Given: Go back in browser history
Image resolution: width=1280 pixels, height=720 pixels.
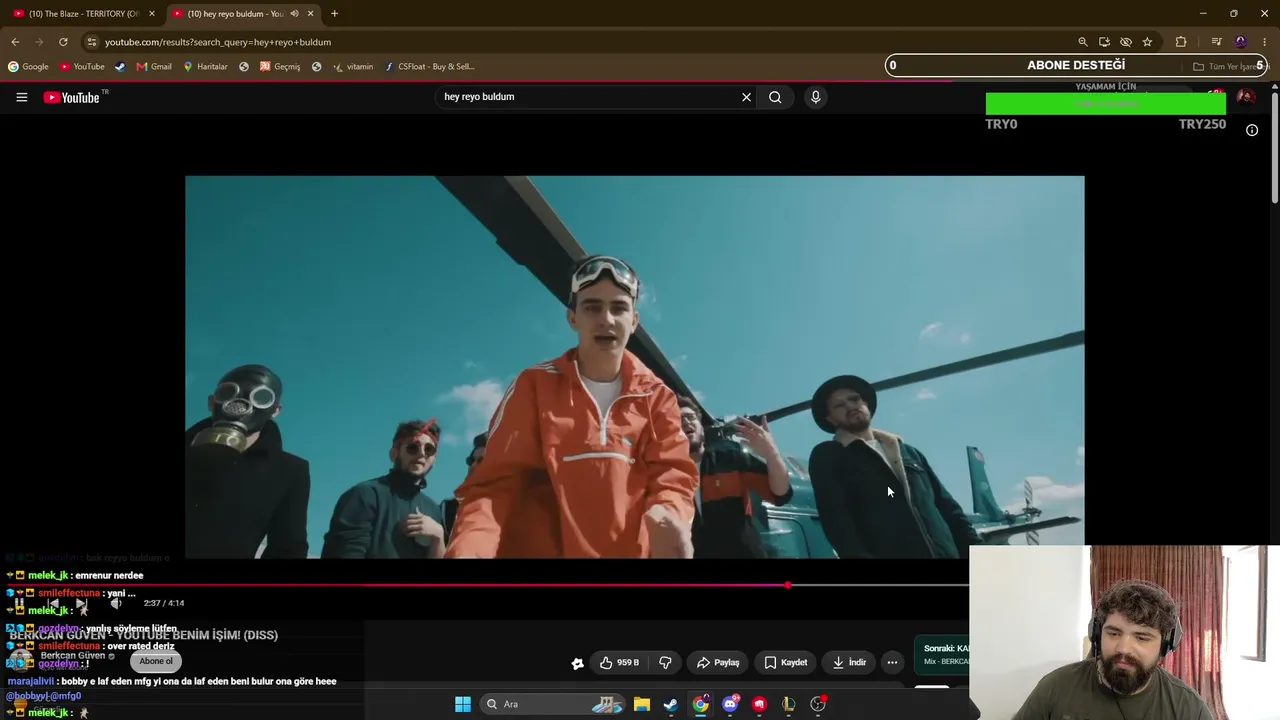Looking at the screenshot, I should (15, 42).
